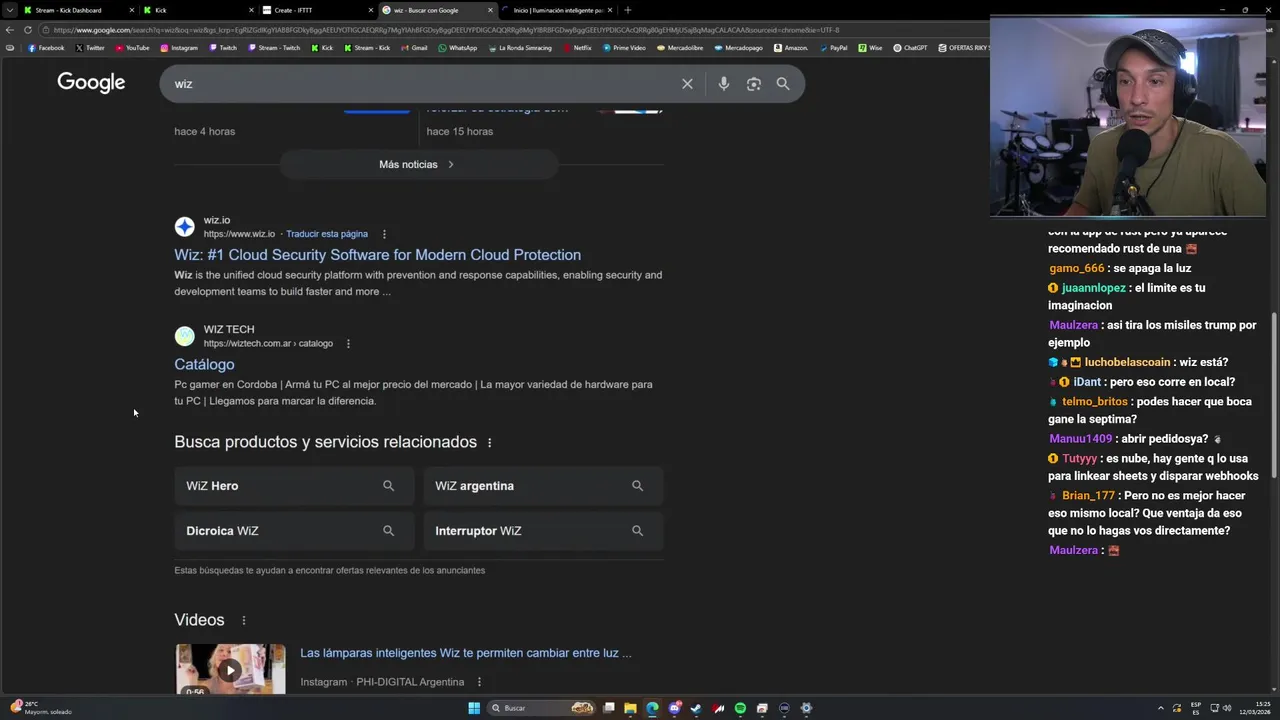Open the ESP language indicator
The image size is (1280, 720).
coord(1196,708)
